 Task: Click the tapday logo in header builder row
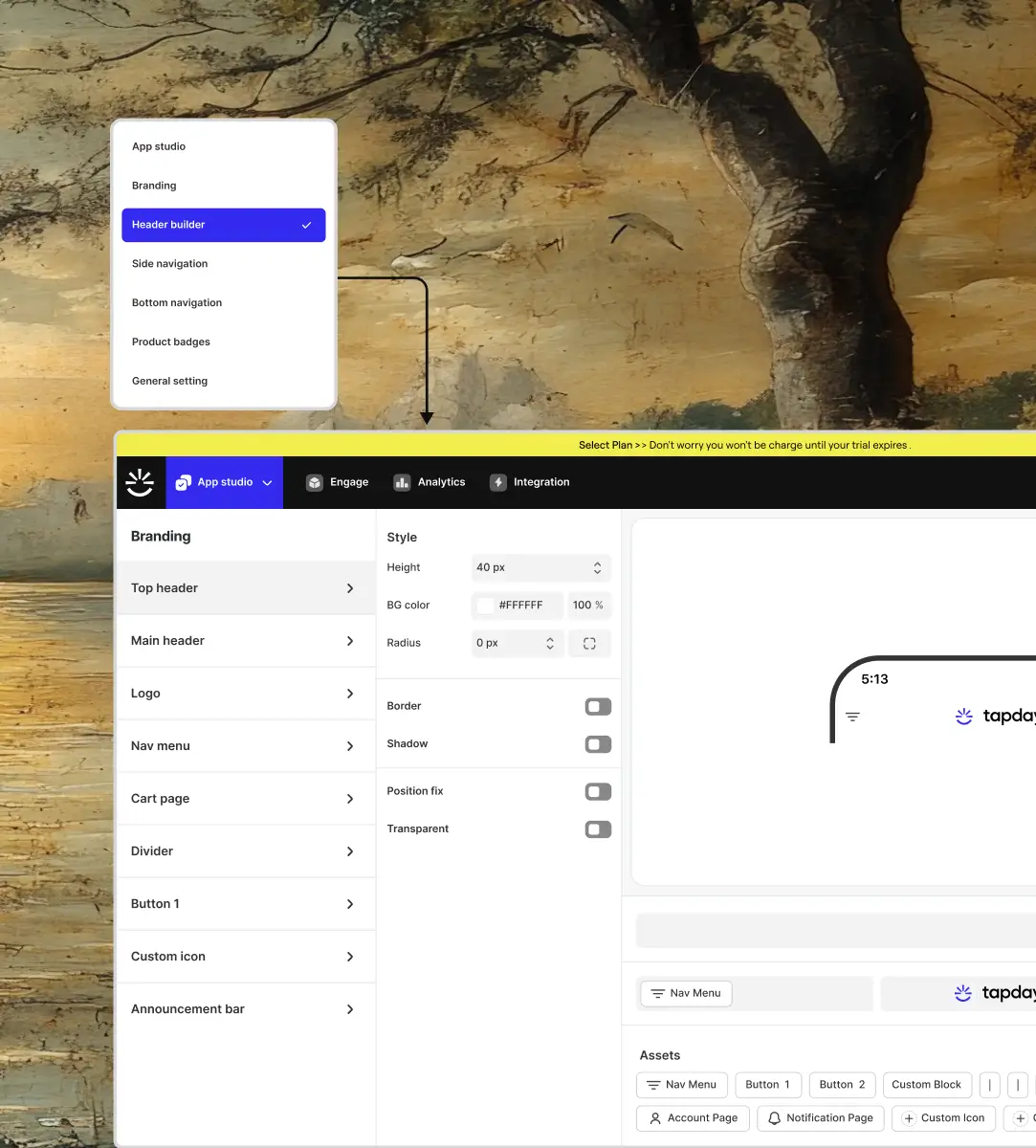tap(995, 994)
